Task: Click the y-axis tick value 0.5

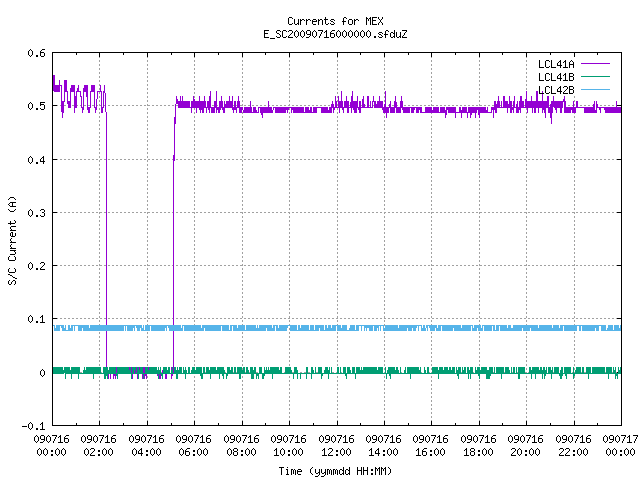Action: point(36,106)
